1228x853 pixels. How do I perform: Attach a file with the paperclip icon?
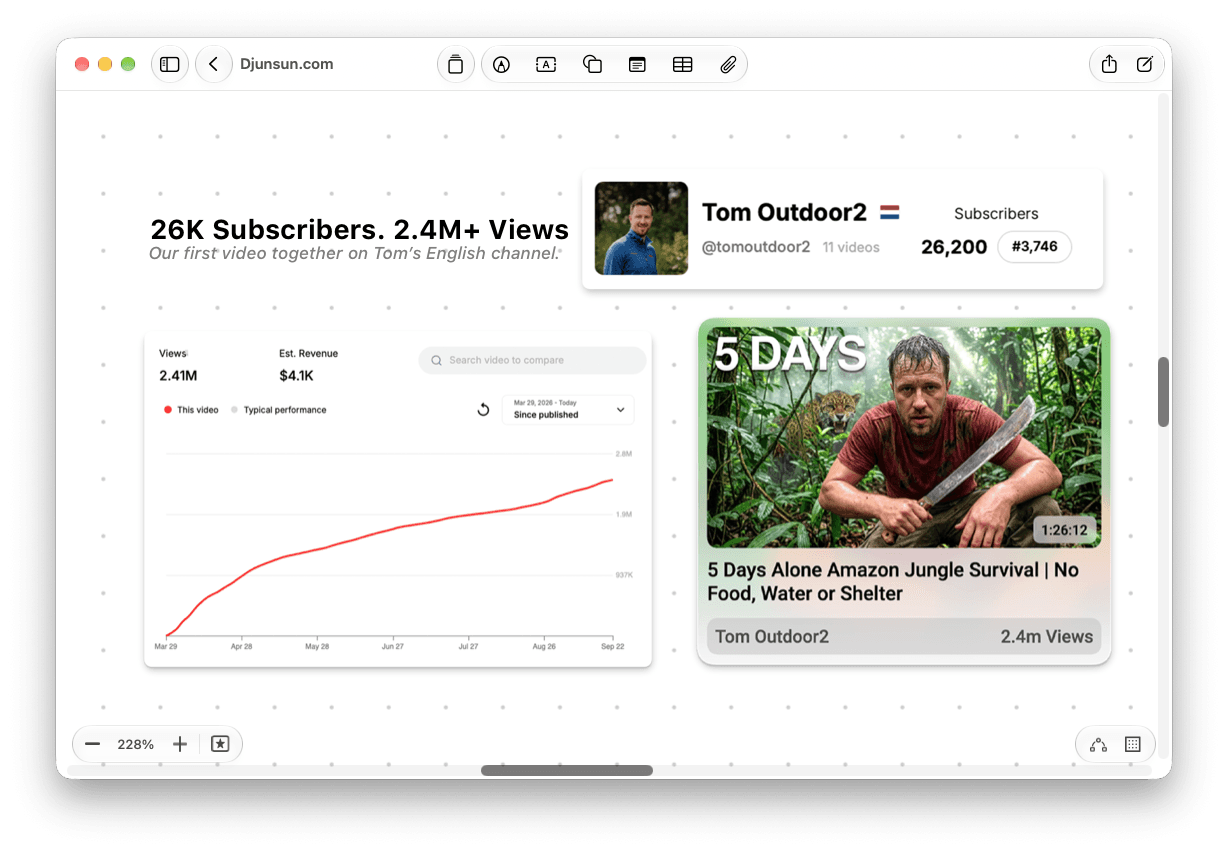pos(728,64)
